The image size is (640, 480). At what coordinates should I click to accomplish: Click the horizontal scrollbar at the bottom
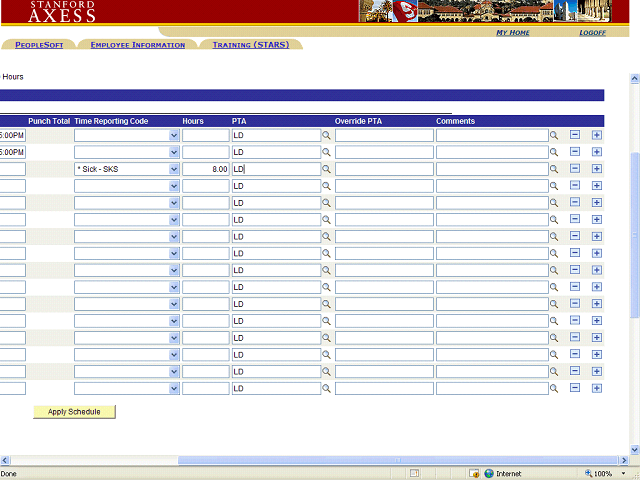click(x=300, y=459)
